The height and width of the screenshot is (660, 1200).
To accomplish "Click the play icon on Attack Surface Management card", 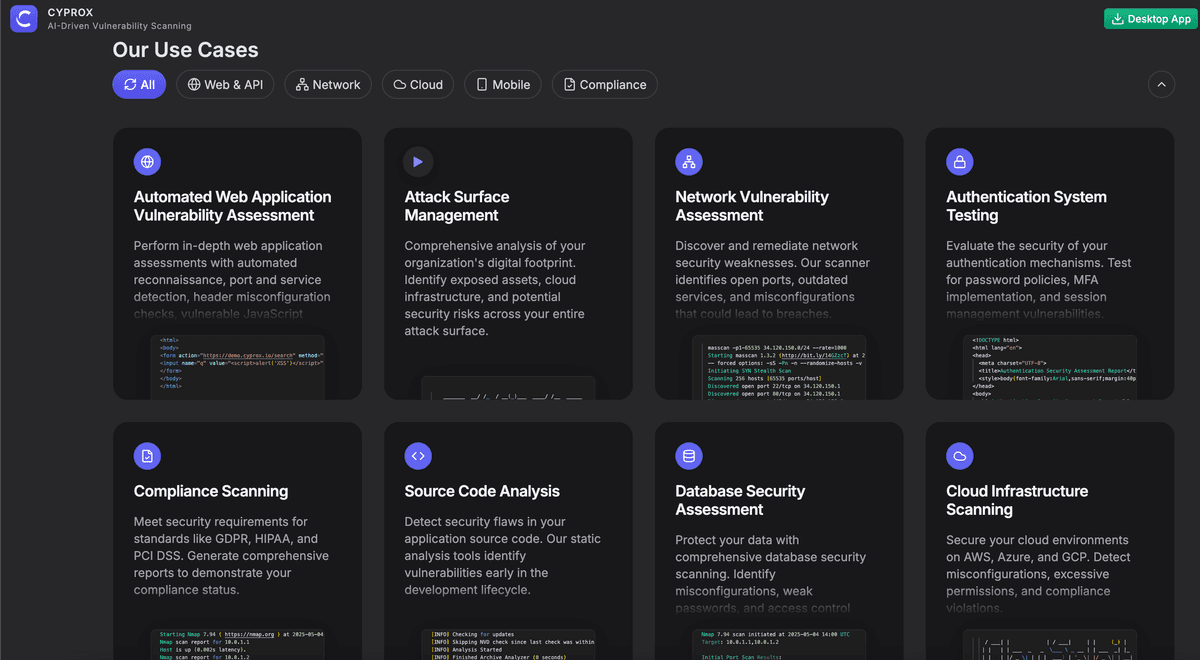I will (418, 162).
